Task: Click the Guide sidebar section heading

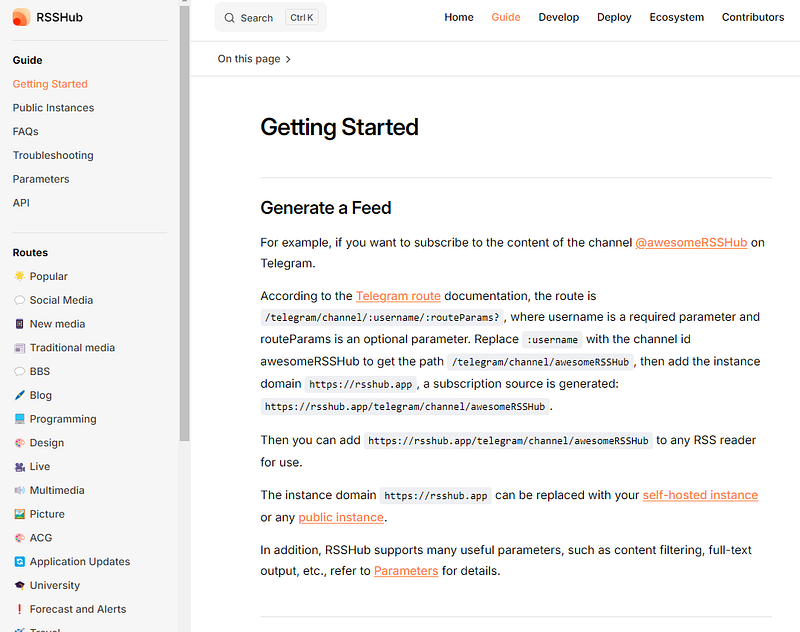Action: coord(28,60)
